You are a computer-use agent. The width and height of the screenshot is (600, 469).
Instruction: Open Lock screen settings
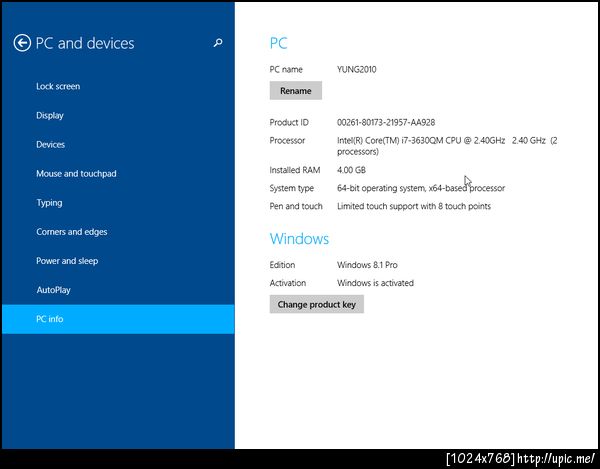pyautogui.click(x=118, y=86)
